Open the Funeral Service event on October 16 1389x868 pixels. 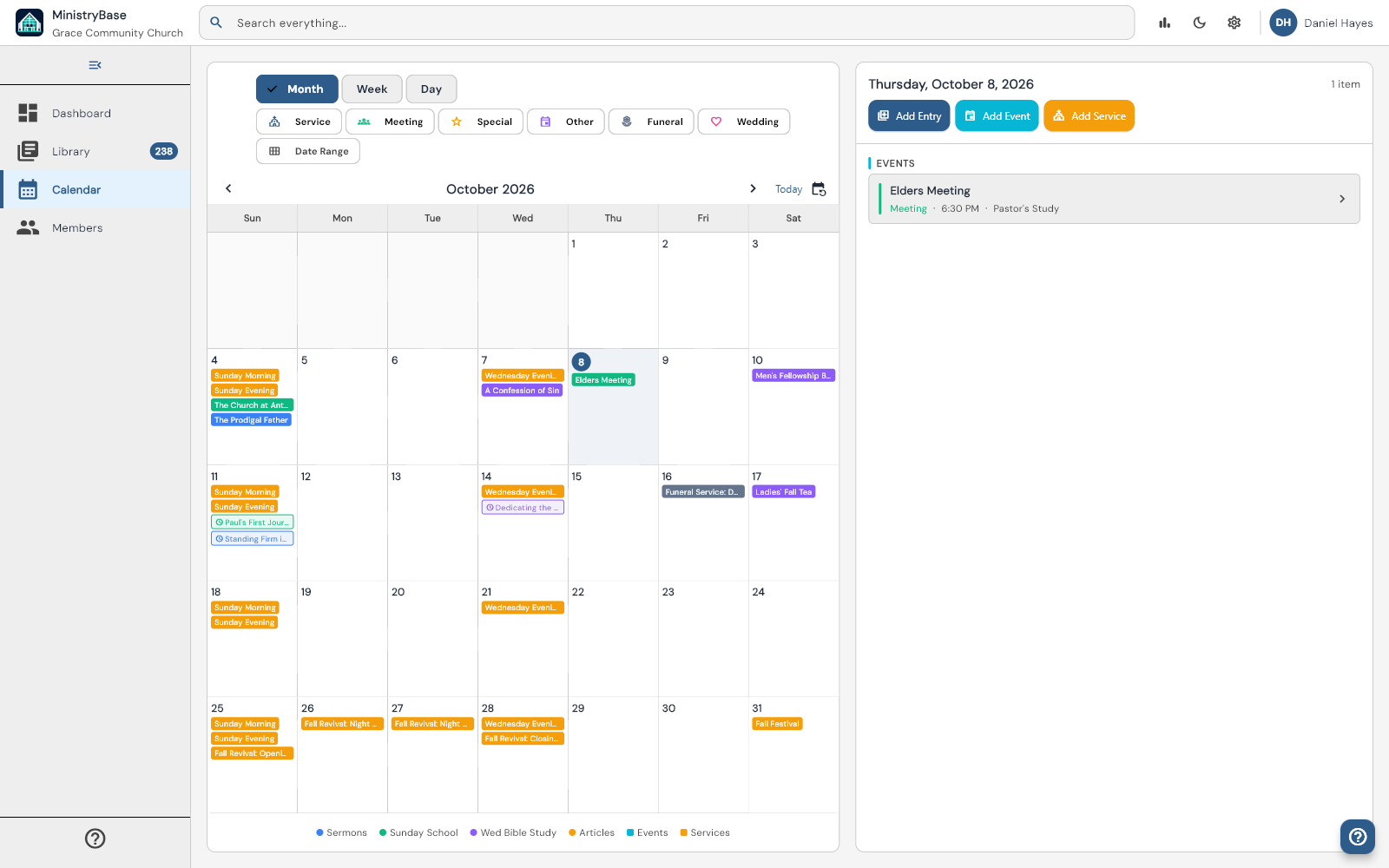point(703,492)
